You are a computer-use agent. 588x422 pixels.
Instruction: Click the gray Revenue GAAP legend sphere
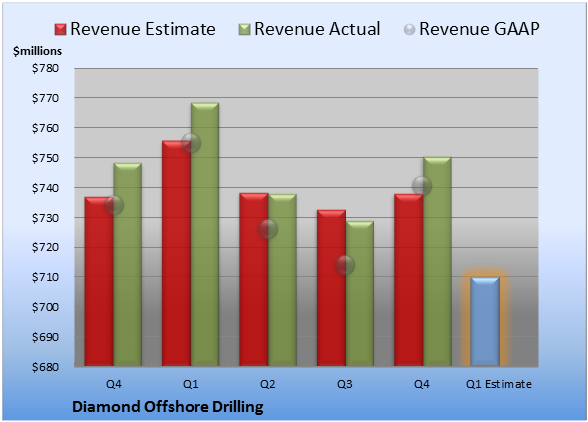[409, 30]
